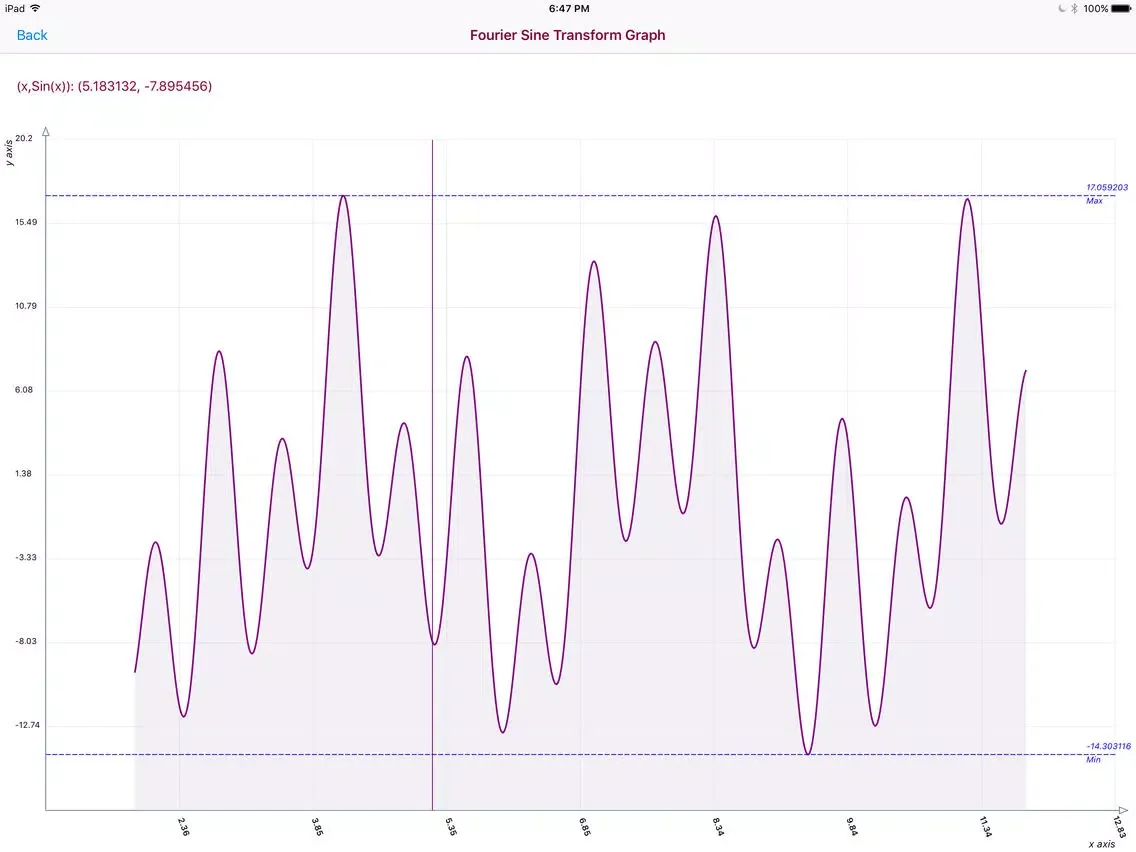Click the x-axis label 11.34
This screenshot has width=1136, height=852.
pyautogui.click(x=985, y=827)
